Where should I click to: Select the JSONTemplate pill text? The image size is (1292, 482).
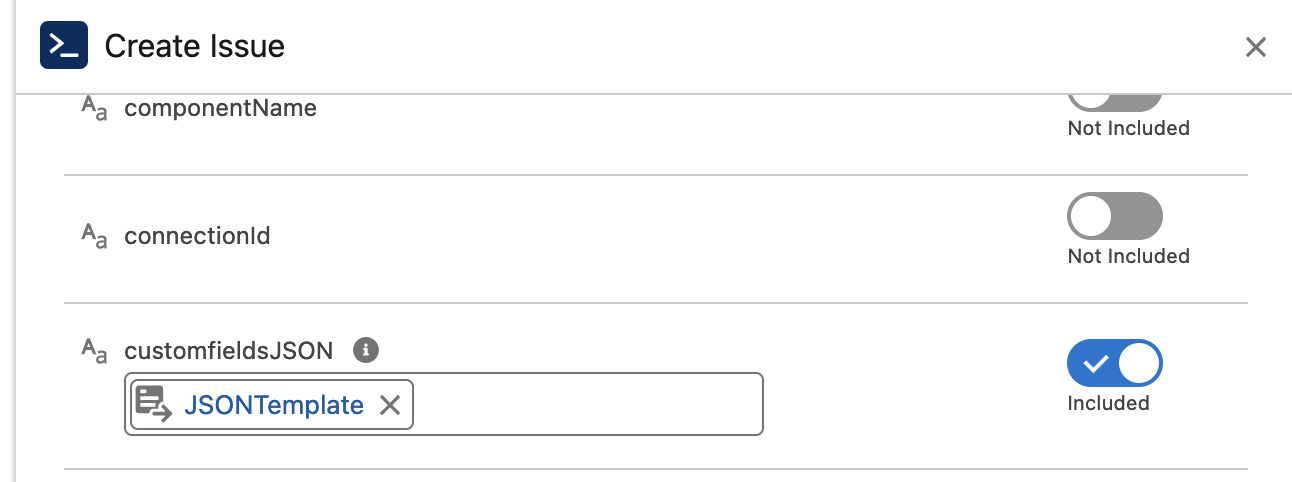point(273,405)
